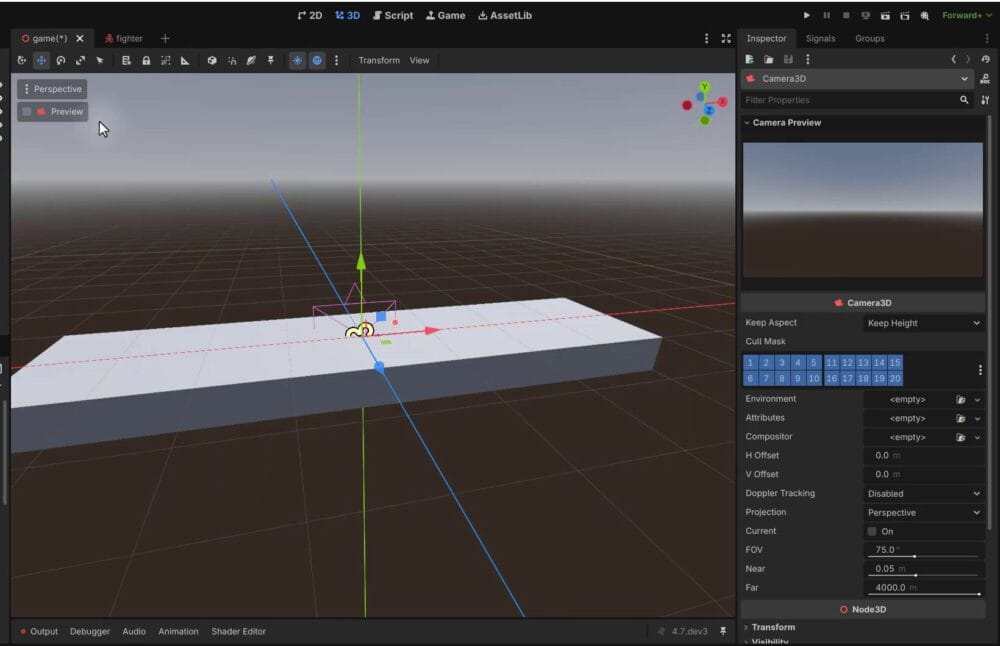Open Inspector property tools menu
This screenshot has height=646, width=1000.
985,100
